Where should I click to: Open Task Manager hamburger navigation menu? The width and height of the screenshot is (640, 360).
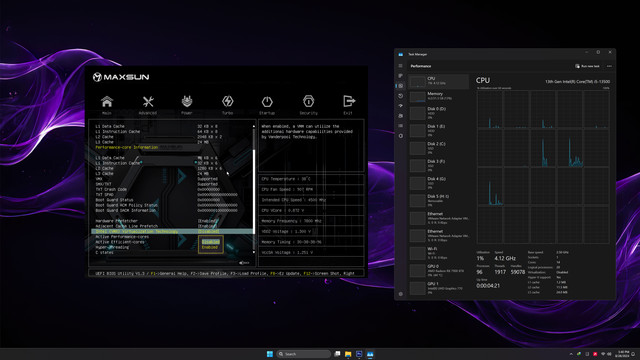point(400,66)
